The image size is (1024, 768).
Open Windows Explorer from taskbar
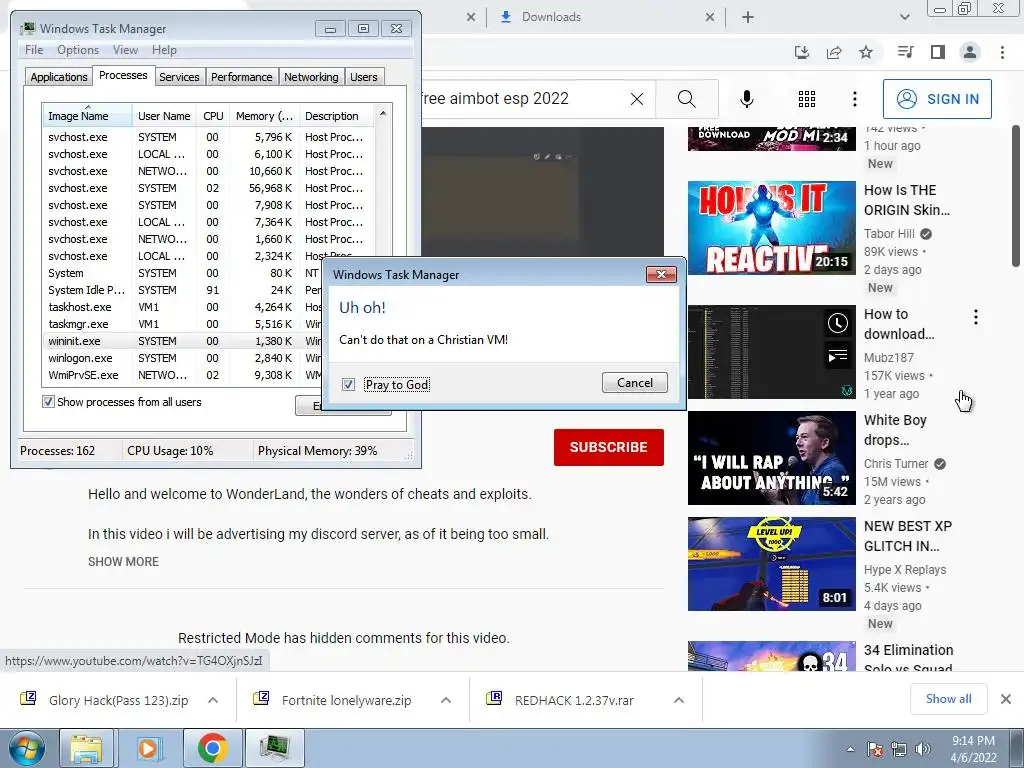click(x=86, y=748)
